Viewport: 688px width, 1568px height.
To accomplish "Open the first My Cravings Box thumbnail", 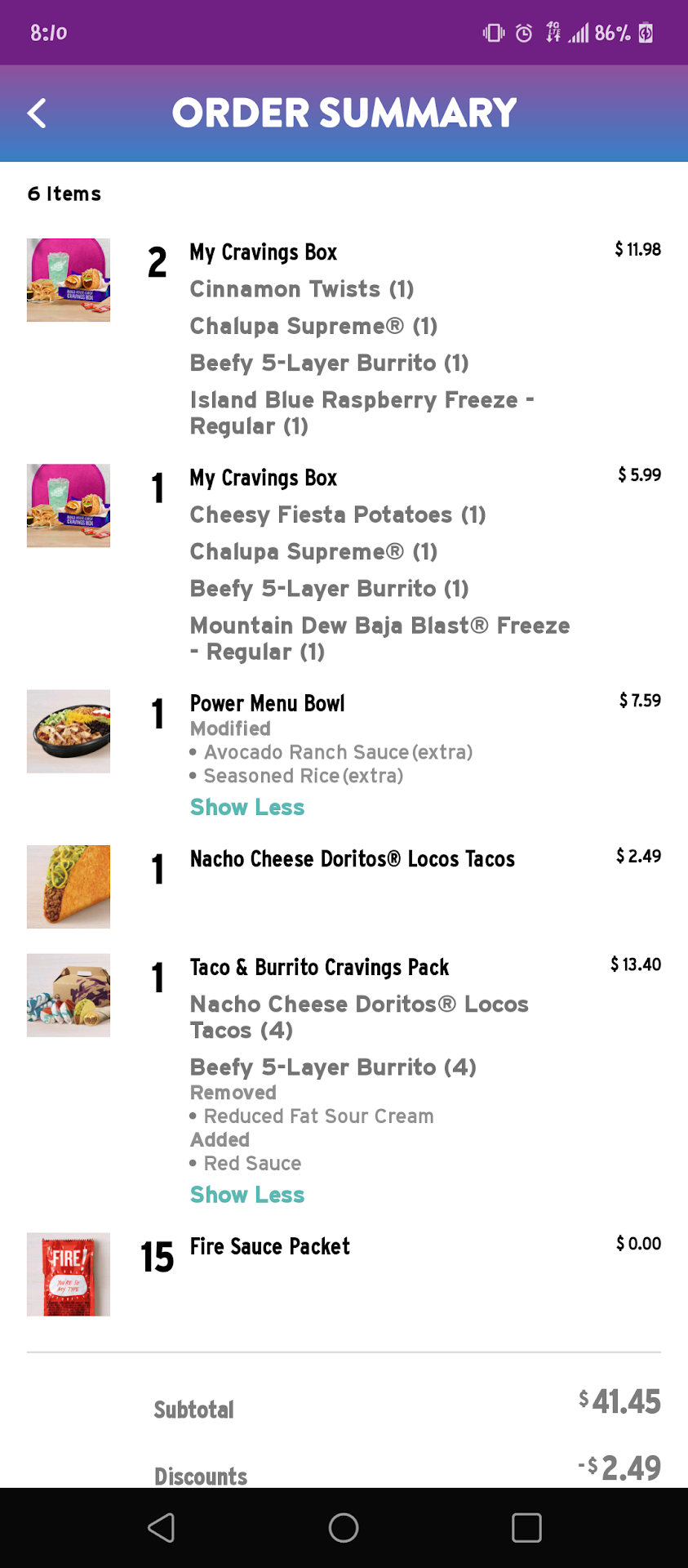I will tap(69, 280).
